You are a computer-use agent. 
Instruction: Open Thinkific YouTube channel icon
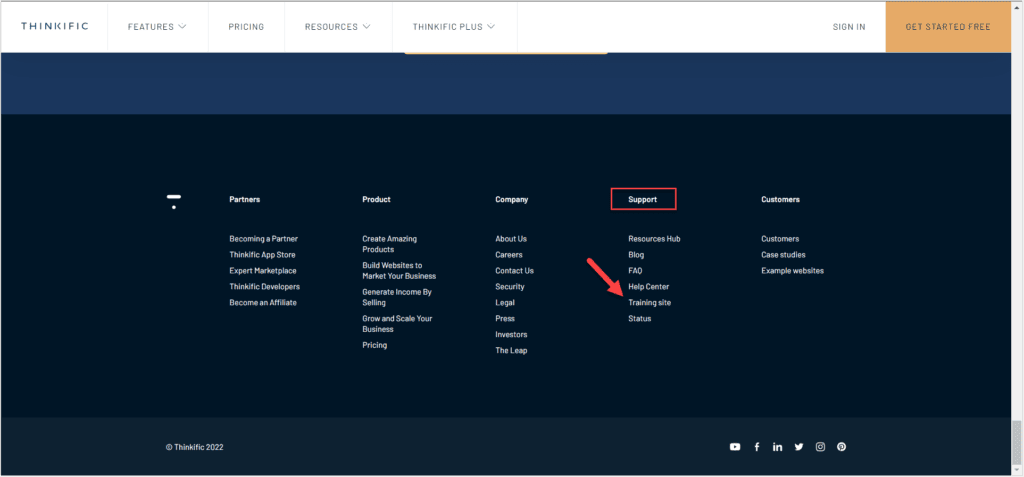click(x=735, y=447)
